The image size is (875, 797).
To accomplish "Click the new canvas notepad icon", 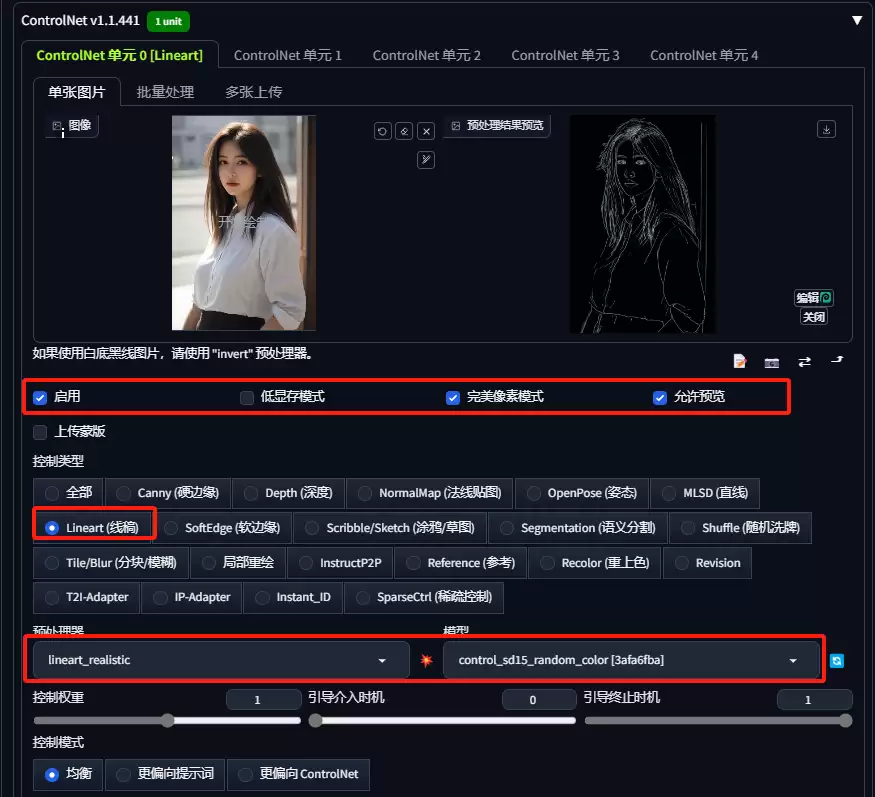I will click(739, 362).
